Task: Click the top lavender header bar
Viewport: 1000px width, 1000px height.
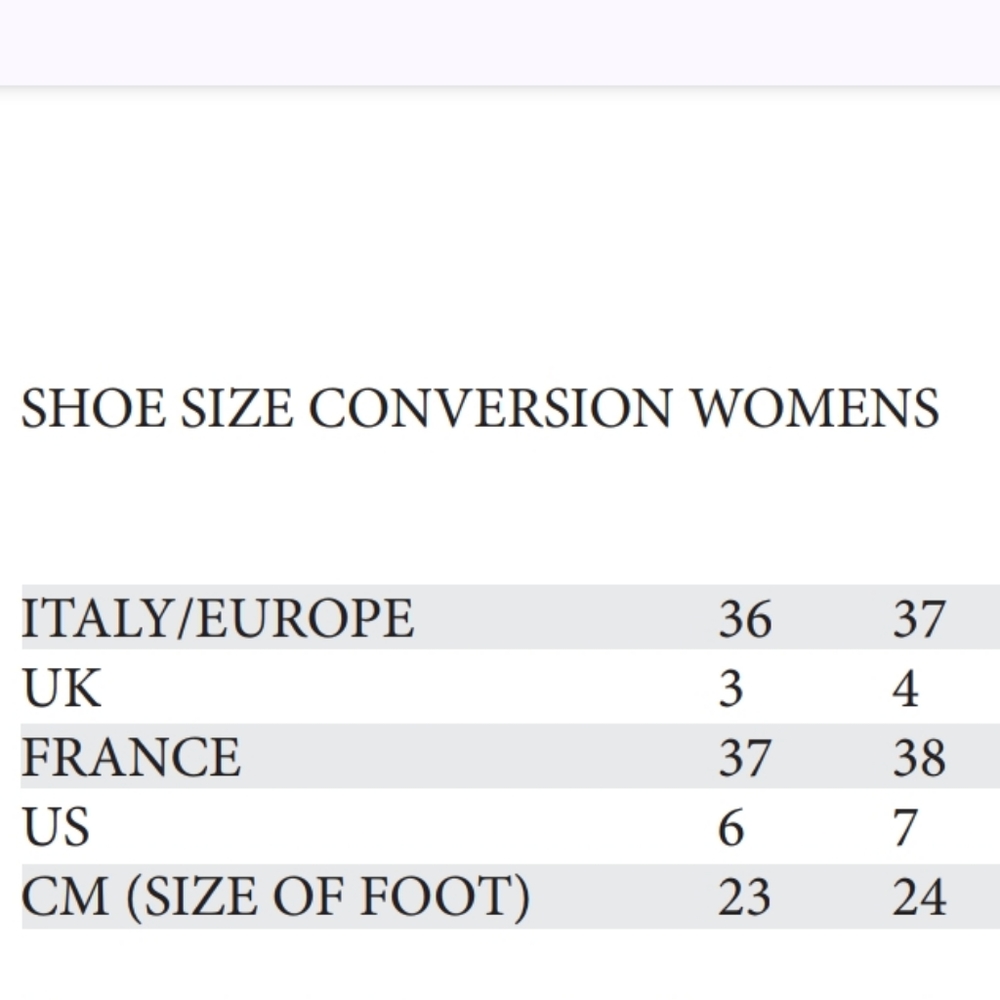Action: coord(500,42)
